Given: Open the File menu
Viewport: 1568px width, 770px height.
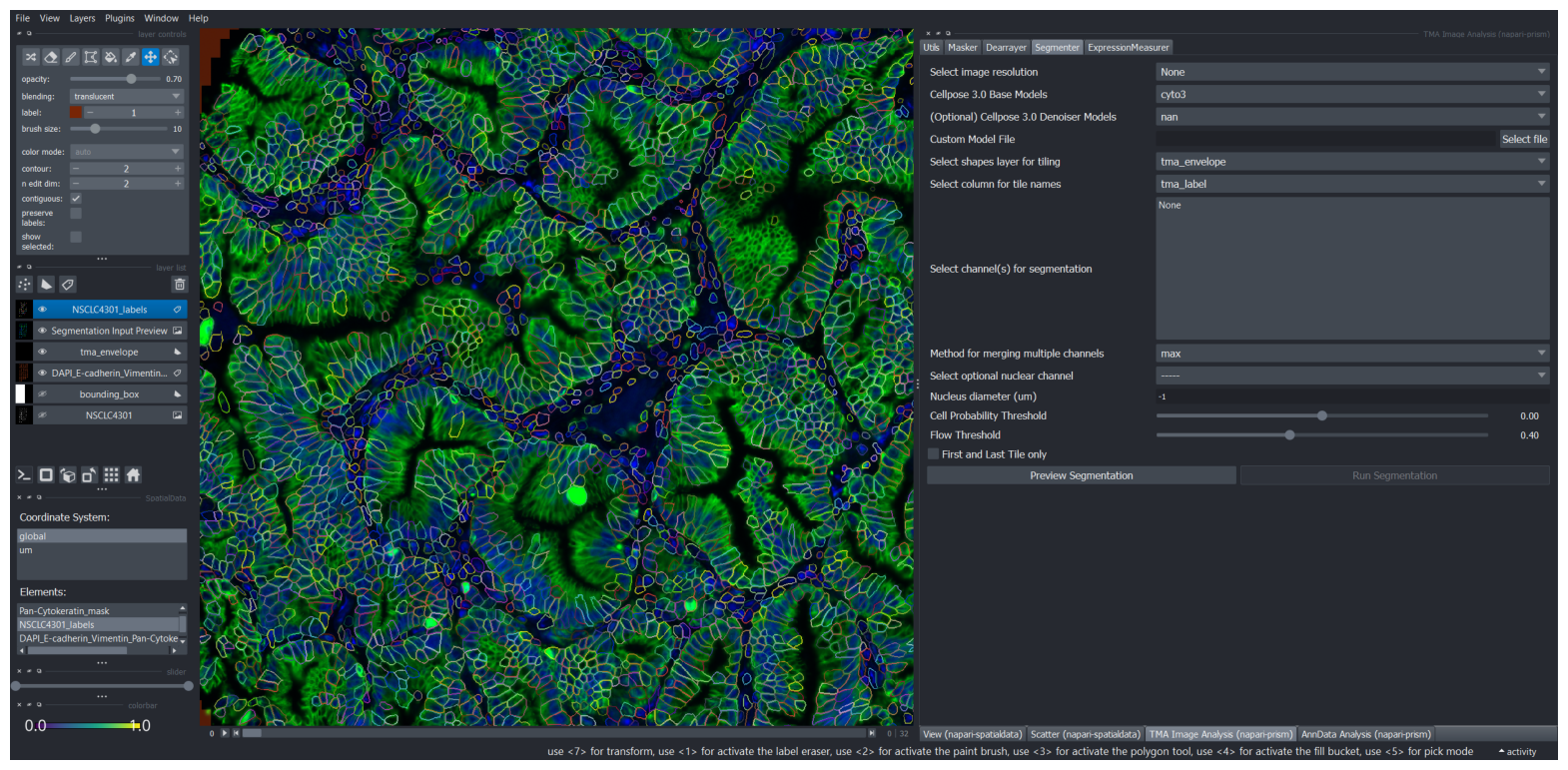Looking at the screenshot, I should coord(22,18).
